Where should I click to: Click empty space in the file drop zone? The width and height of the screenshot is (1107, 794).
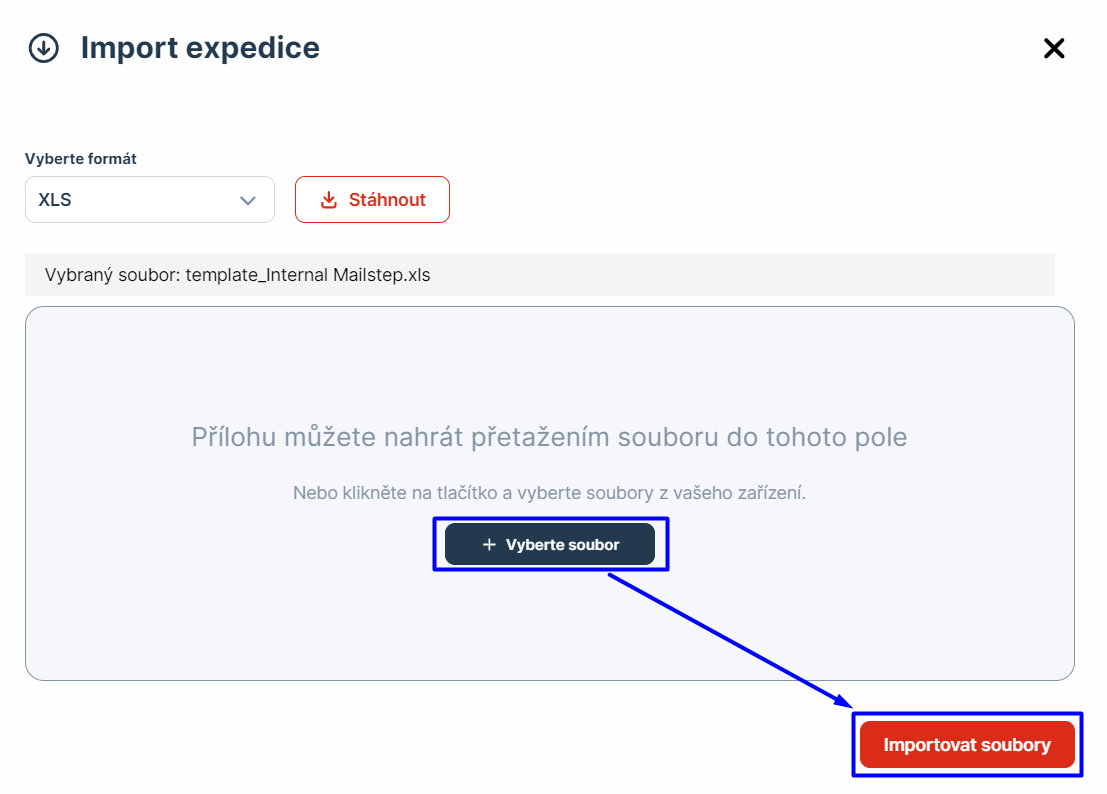(x=250, y=600)
